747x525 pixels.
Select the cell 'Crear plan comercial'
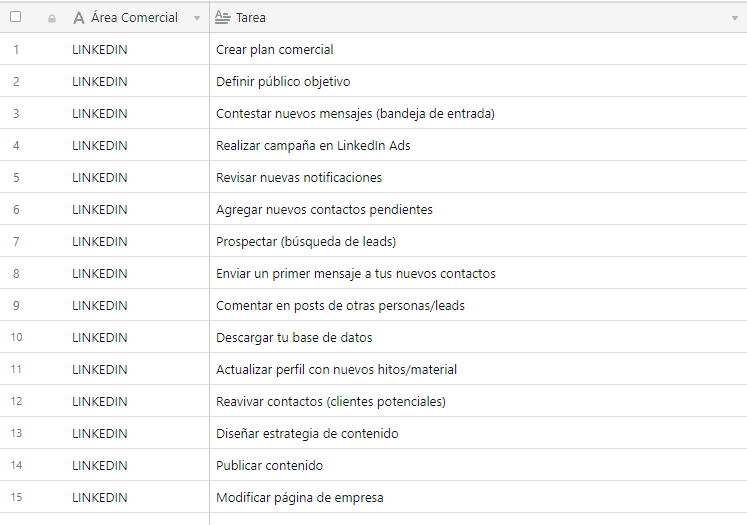478,49
